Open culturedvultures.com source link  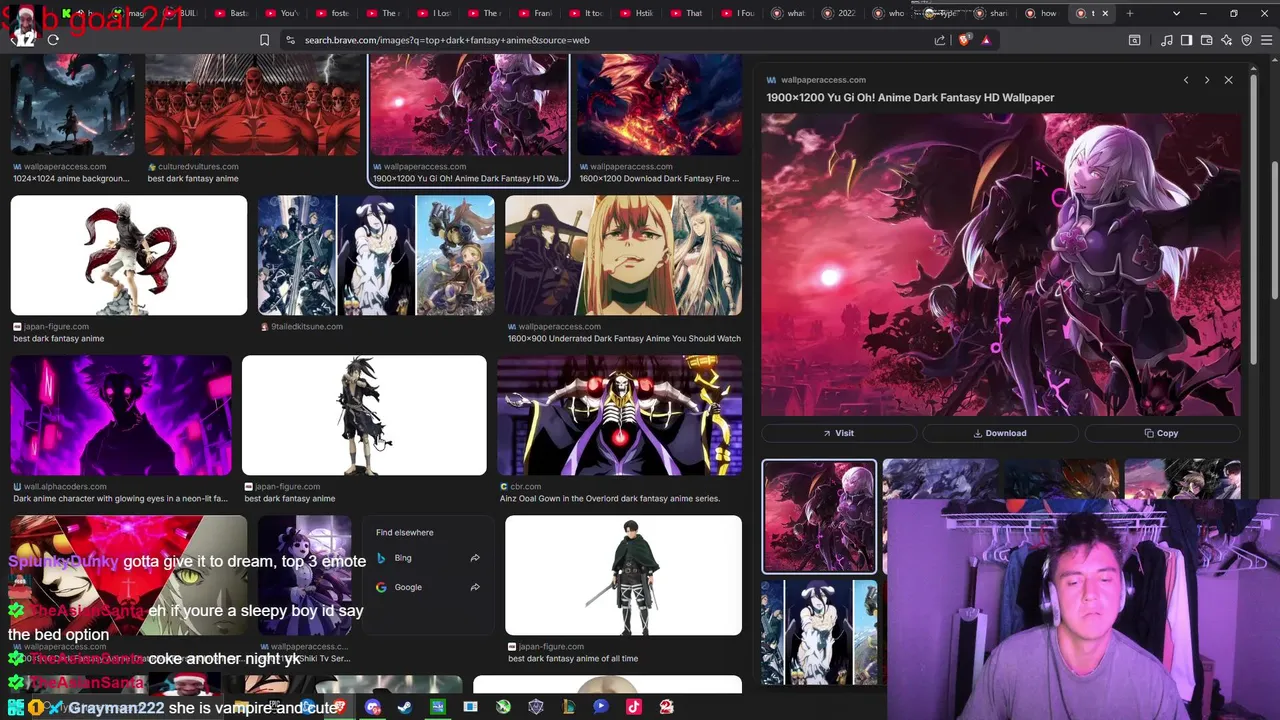[x=198, y=167]
